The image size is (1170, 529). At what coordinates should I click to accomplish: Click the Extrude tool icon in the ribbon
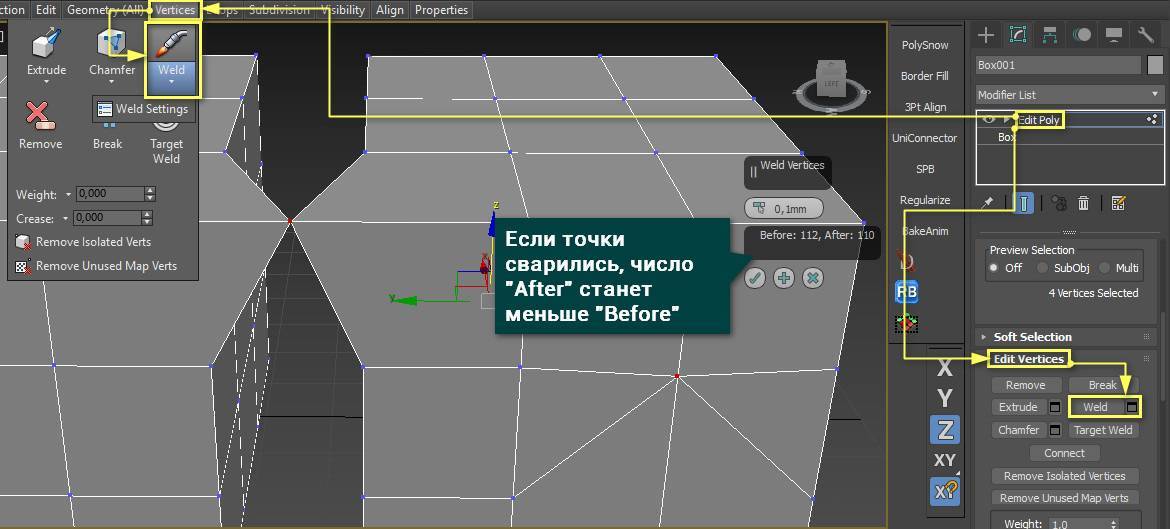(46, 47)
